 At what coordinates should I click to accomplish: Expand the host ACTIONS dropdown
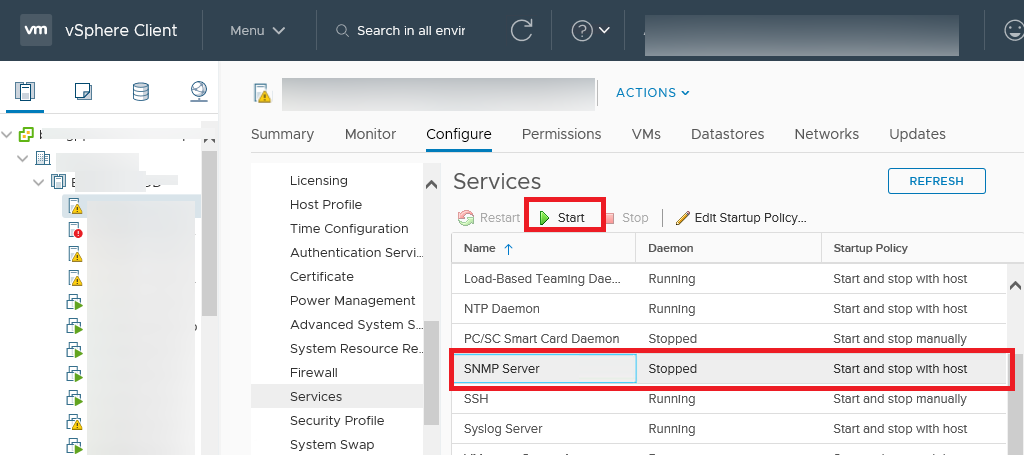(x=652, y=93)
